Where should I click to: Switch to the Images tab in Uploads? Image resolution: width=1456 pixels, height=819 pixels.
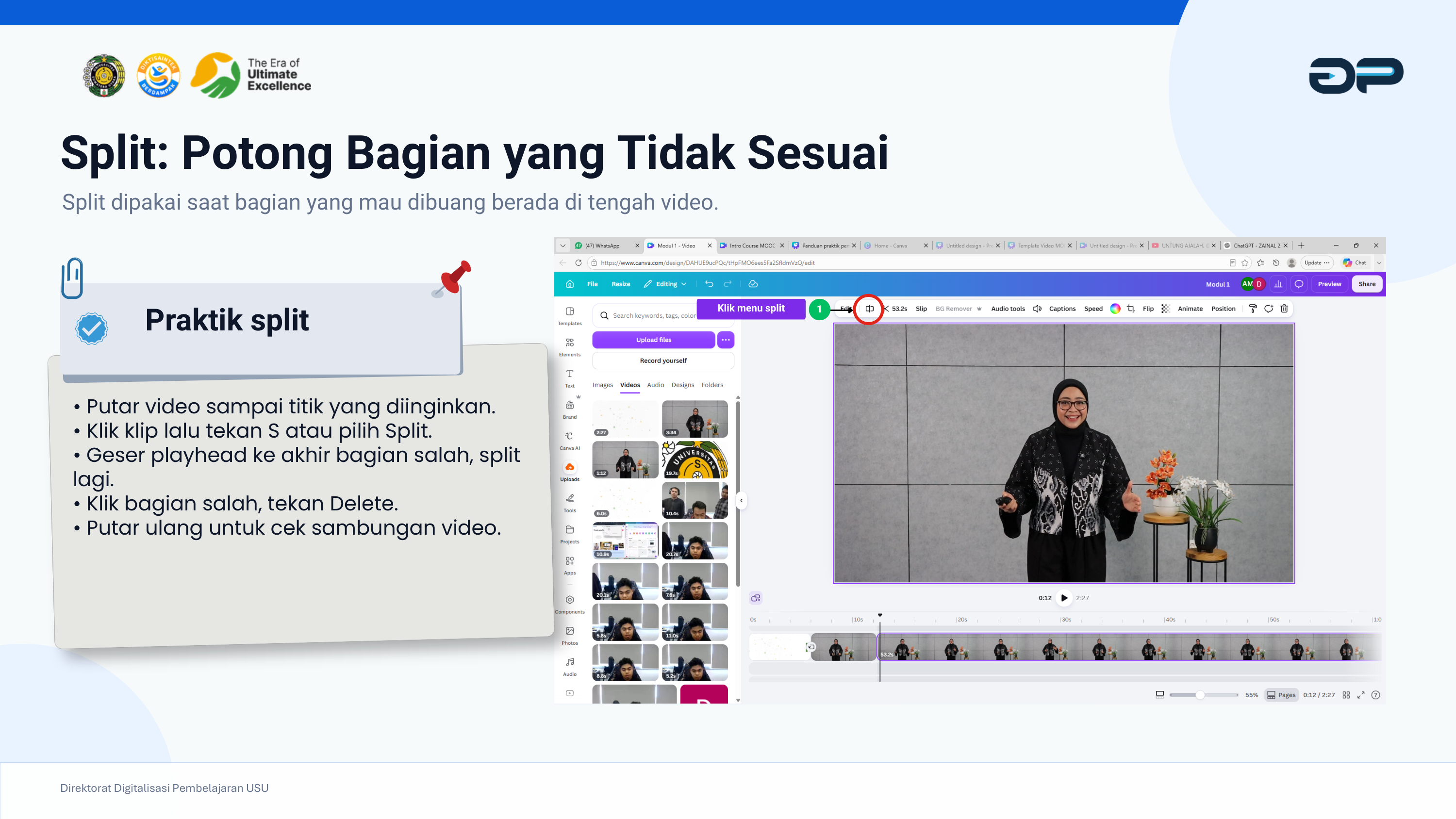602,385
